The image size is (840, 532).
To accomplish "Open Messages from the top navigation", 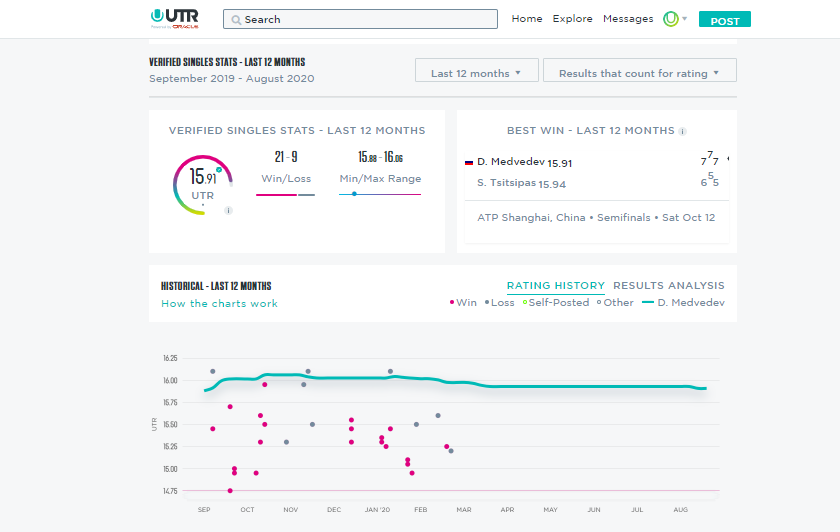I will pos(628,19).
